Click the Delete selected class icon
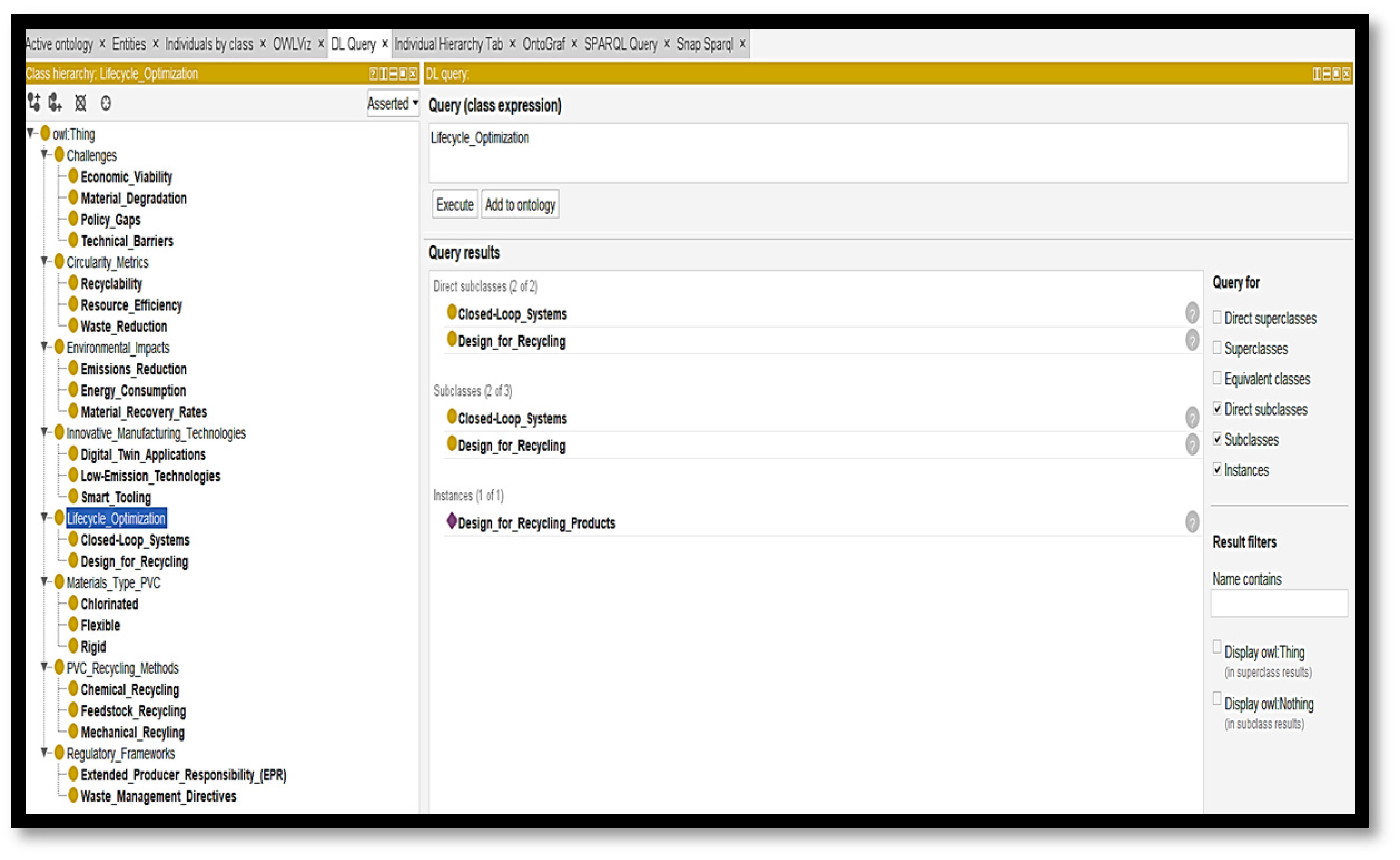 click(x=81, y=103)
